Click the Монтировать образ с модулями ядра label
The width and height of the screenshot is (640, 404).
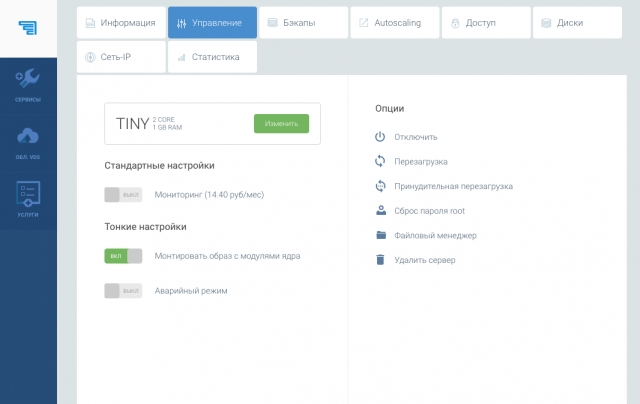(227, 256)
